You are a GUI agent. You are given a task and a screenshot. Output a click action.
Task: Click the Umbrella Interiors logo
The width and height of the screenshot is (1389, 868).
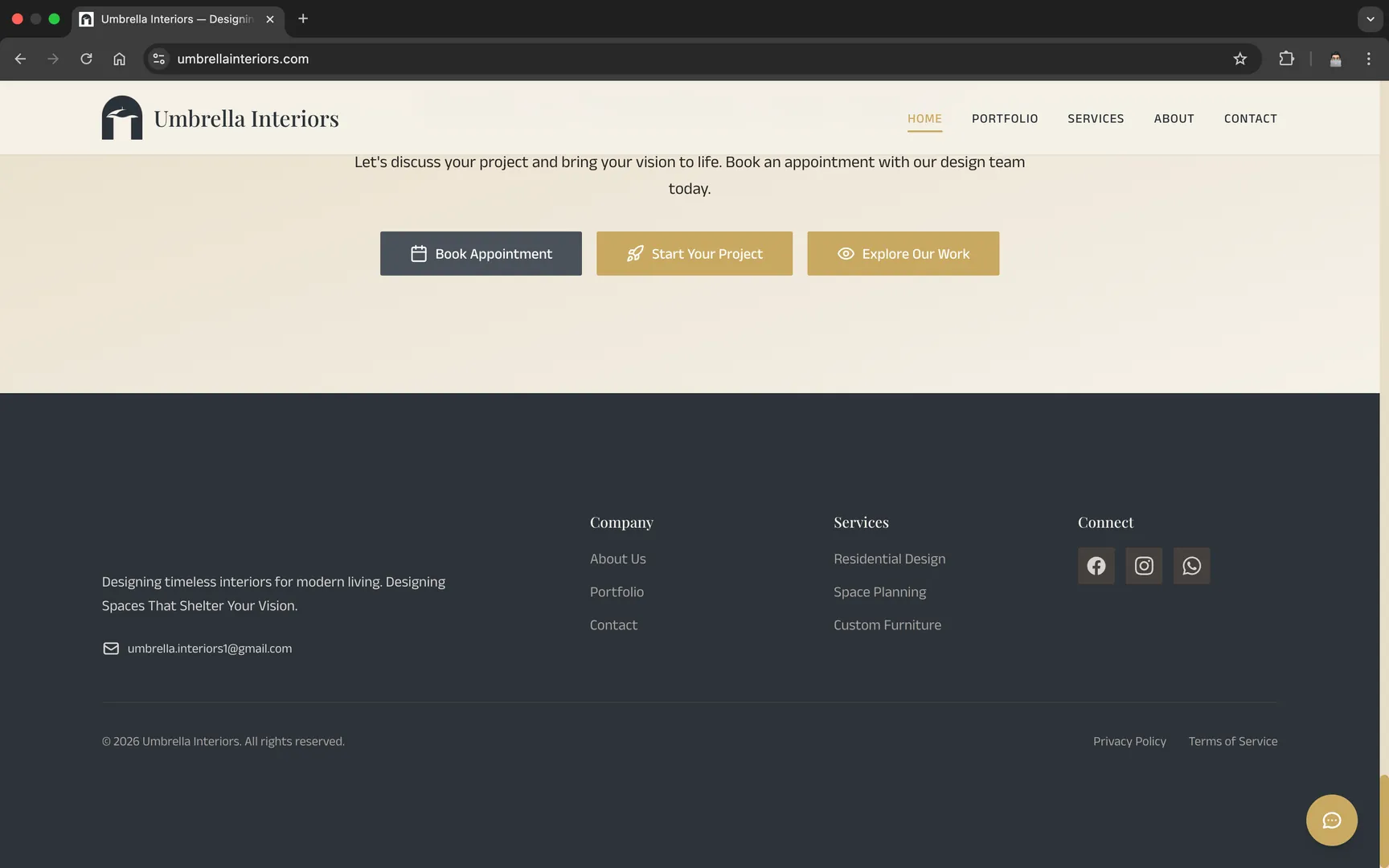(x=219, y=117)
